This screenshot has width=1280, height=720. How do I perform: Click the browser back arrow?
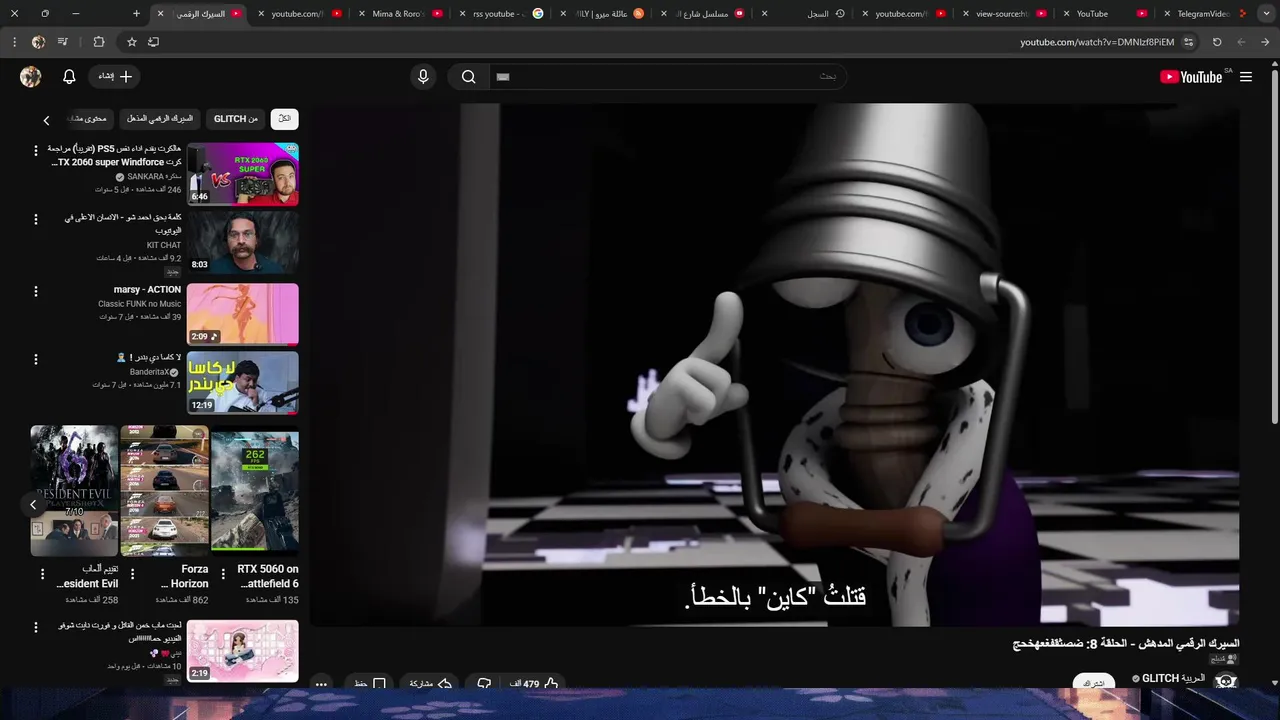(x=1266, y=42)
